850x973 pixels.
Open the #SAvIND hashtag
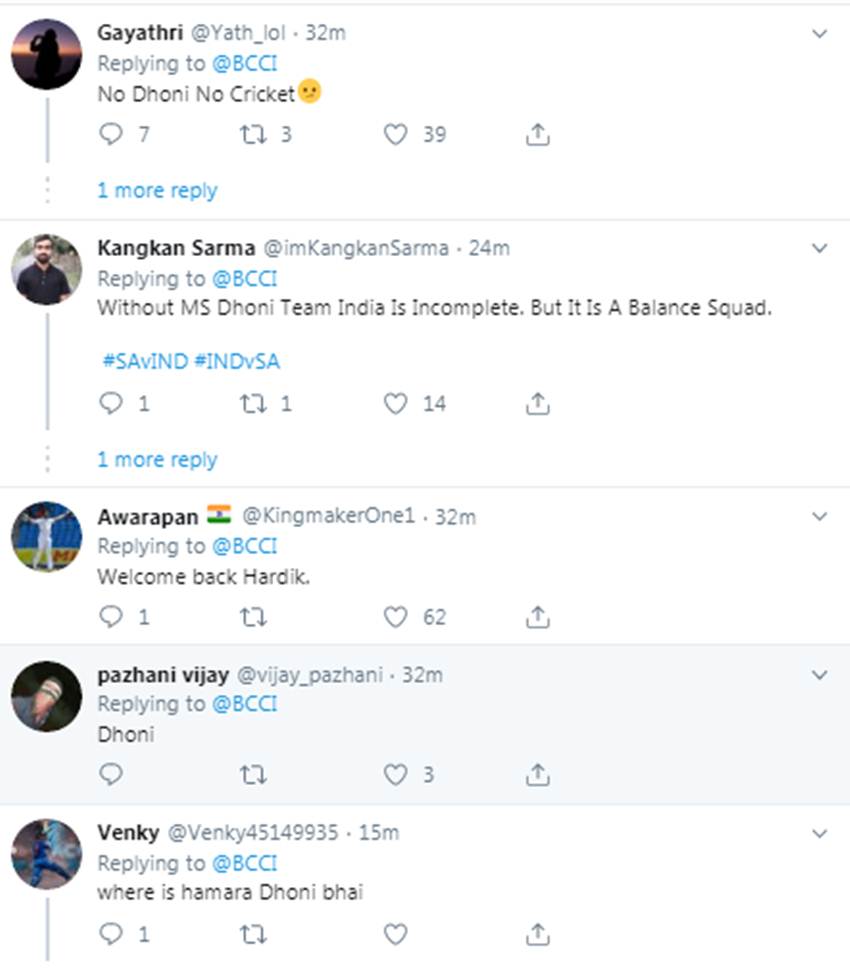coord(144,361)
